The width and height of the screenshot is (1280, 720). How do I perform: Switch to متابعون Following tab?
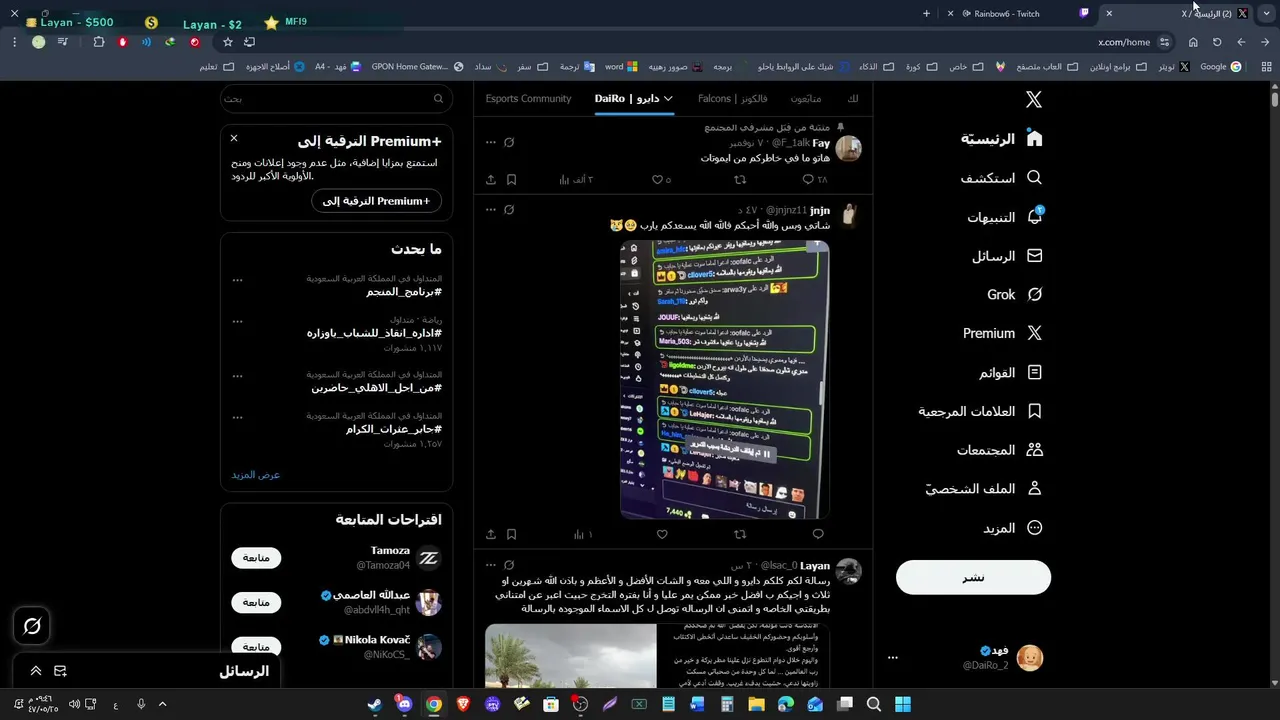click(806, 99)
